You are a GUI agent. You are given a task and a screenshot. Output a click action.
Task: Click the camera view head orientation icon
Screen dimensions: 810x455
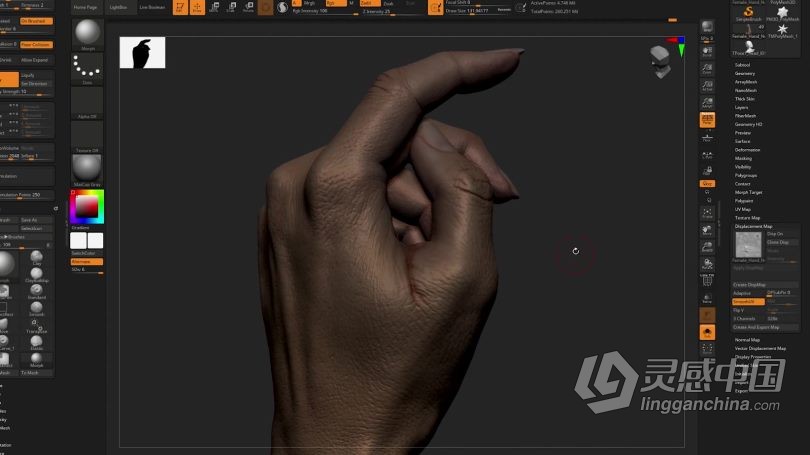[x=660, y=61]
